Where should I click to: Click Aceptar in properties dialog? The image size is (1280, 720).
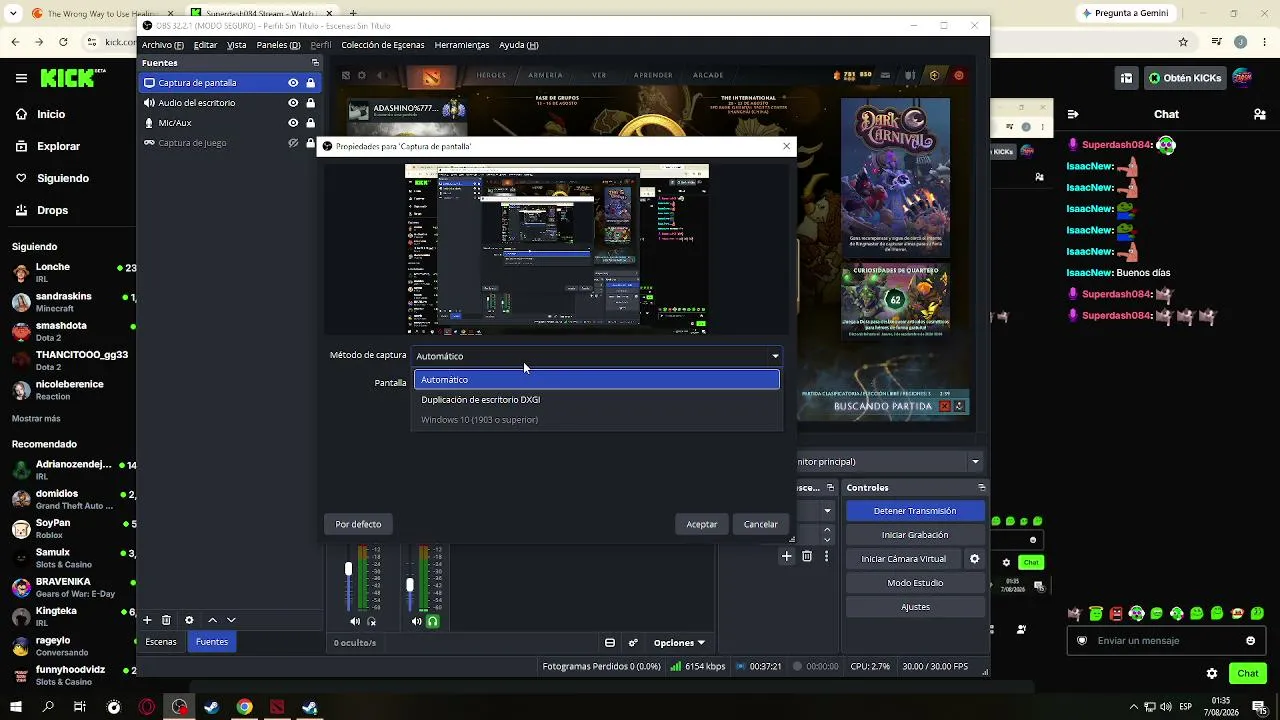pyautogui.click(x=702, y=524)
